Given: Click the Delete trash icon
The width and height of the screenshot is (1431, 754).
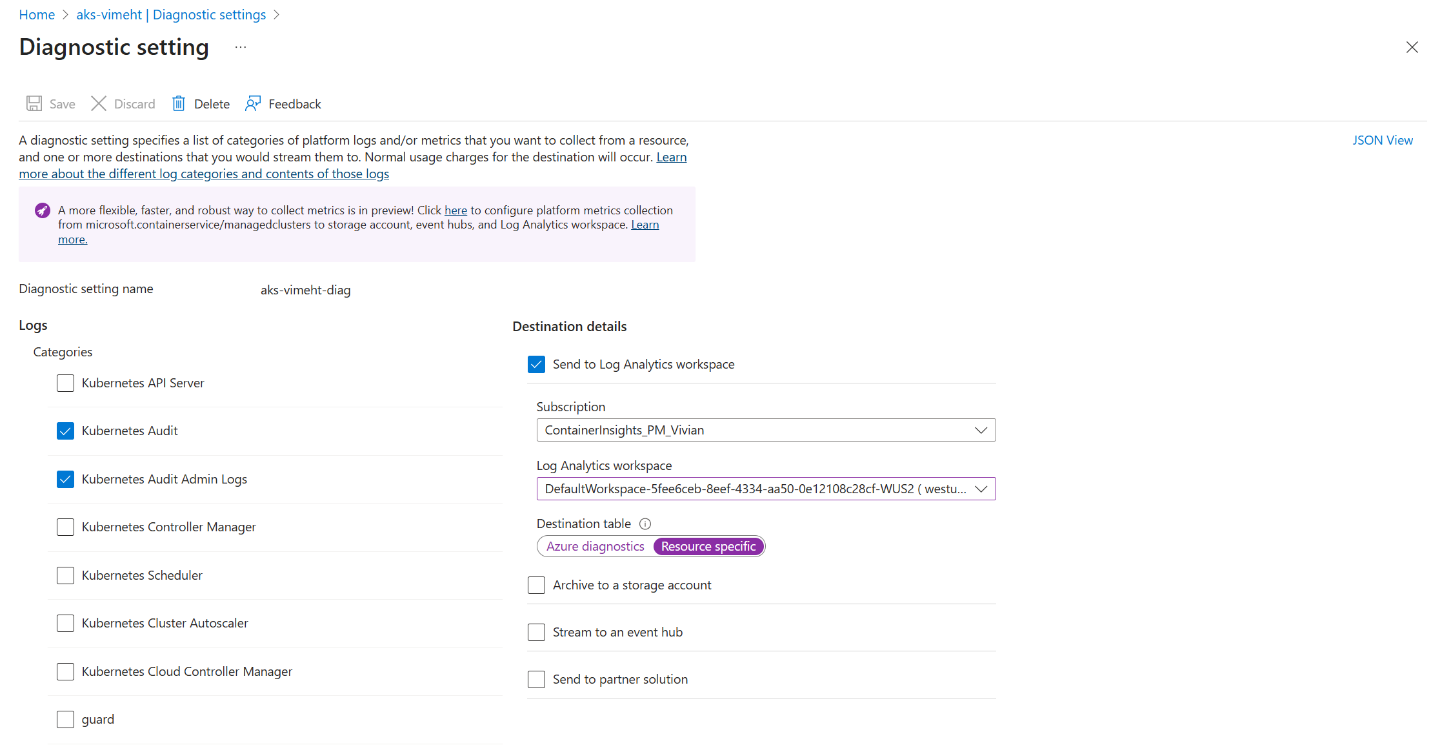Looking at the screenshot, I should coord(179,104).
